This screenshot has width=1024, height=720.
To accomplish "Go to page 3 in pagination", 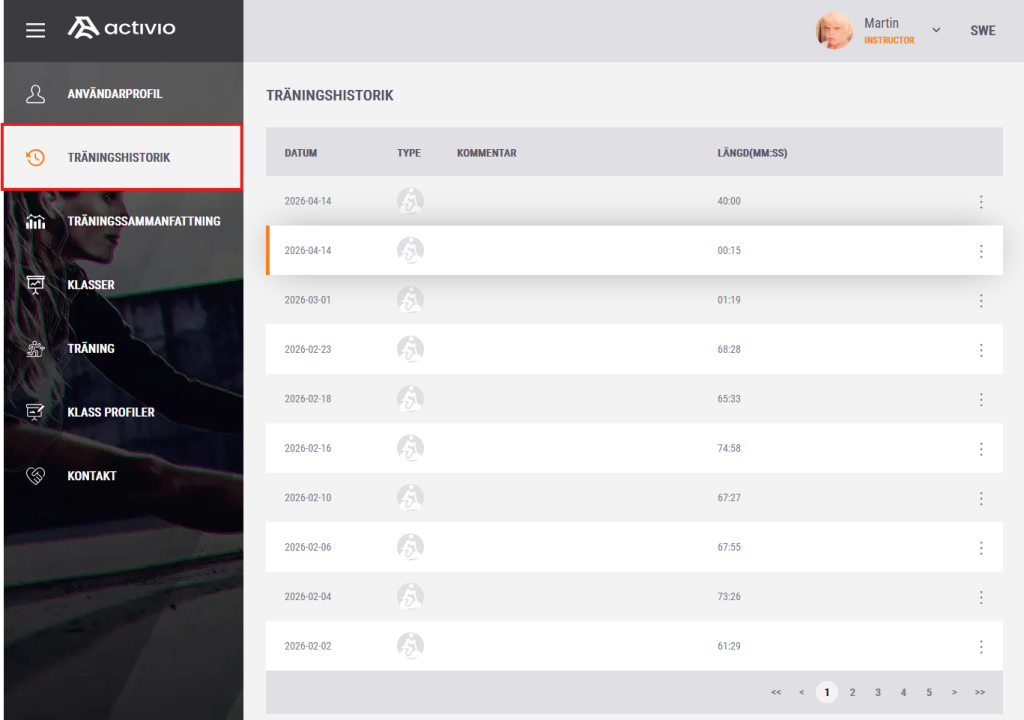I will coord(877,692).
